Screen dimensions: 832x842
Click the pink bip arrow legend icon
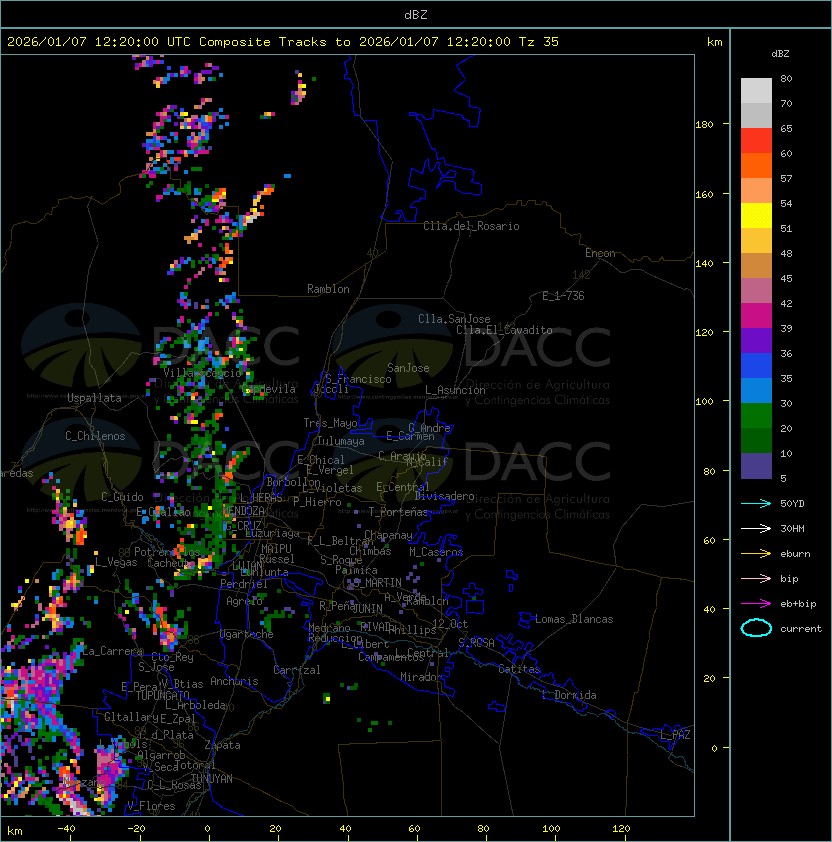pyautogui.click(x=756, y=578)
